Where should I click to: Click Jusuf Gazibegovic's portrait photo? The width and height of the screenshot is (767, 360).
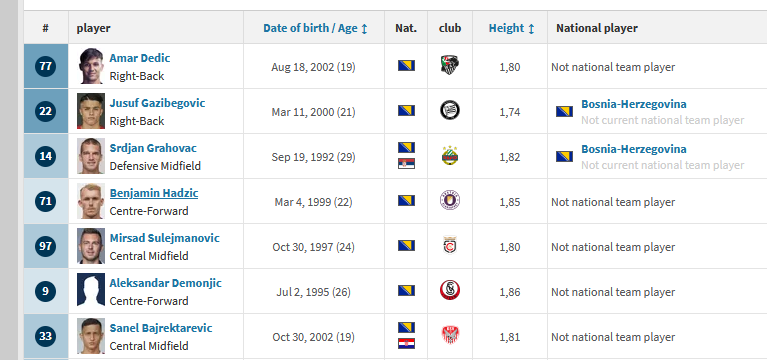91,111
